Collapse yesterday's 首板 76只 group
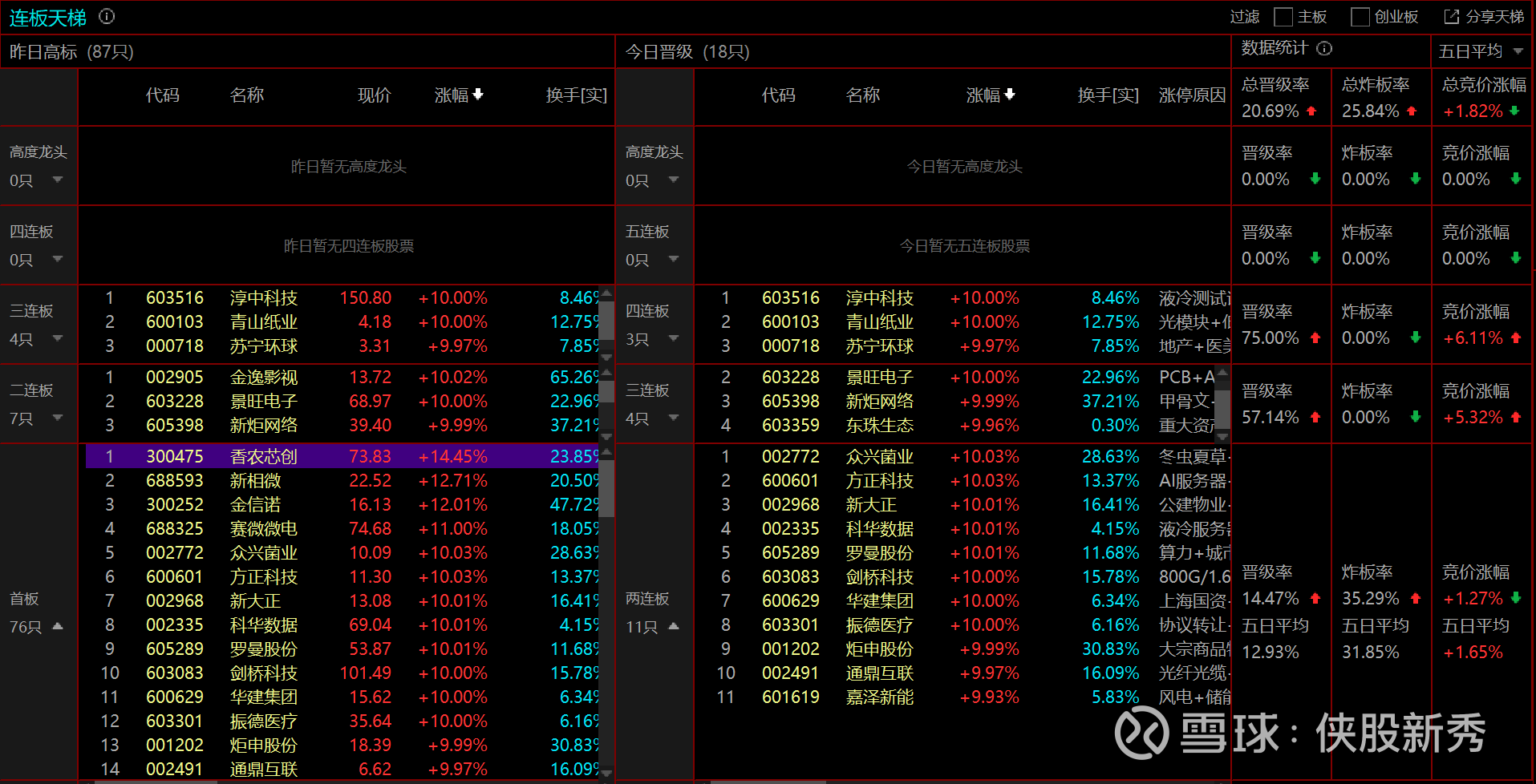Image resolution: width=1536 pixels, height=784 pixels. 58,626
